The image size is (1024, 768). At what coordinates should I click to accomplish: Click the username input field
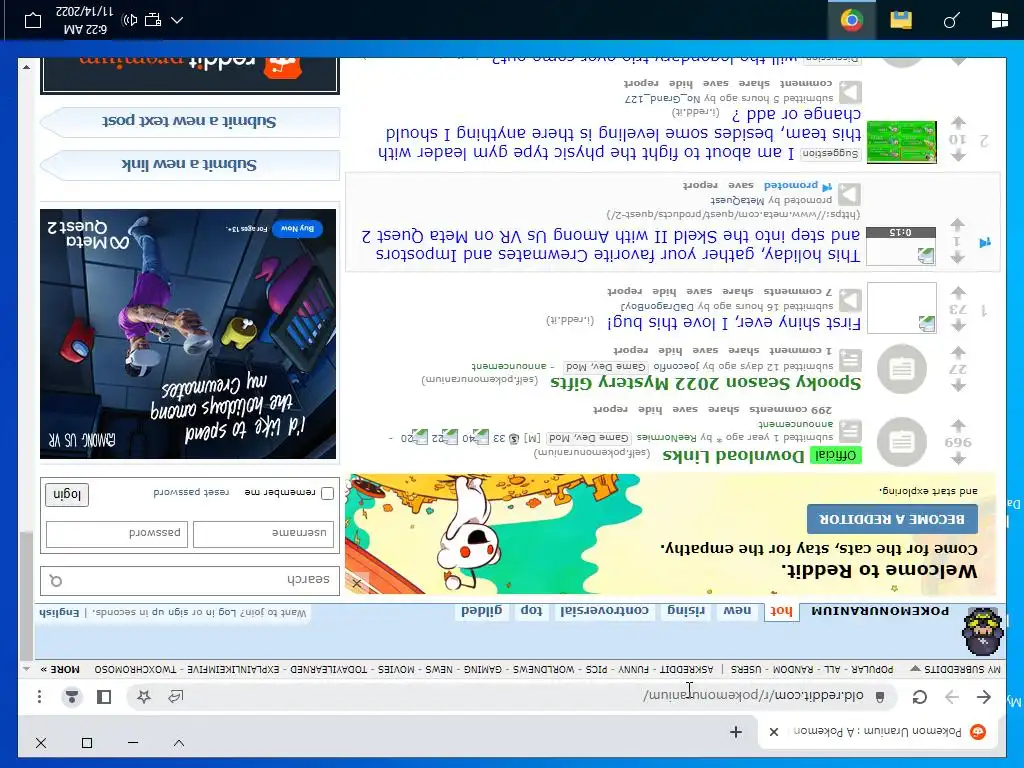click(x=263, y=534)
